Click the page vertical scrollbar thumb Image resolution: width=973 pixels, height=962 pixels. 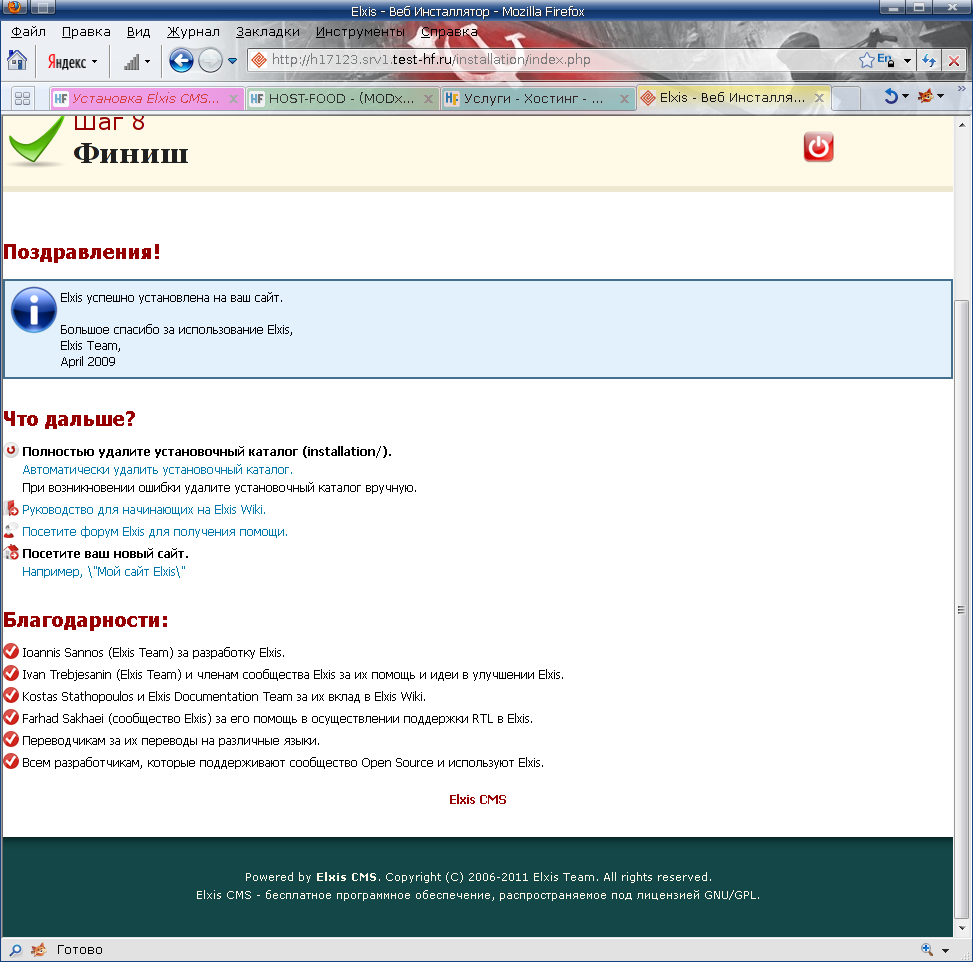(961, 609)
